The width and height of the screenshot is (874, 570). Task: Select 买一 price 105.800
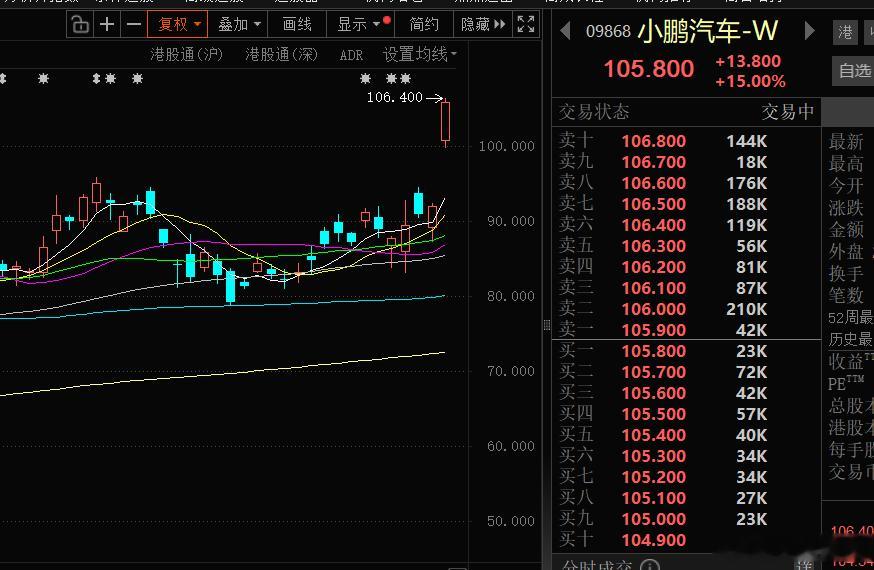click(x=654, y=351)
